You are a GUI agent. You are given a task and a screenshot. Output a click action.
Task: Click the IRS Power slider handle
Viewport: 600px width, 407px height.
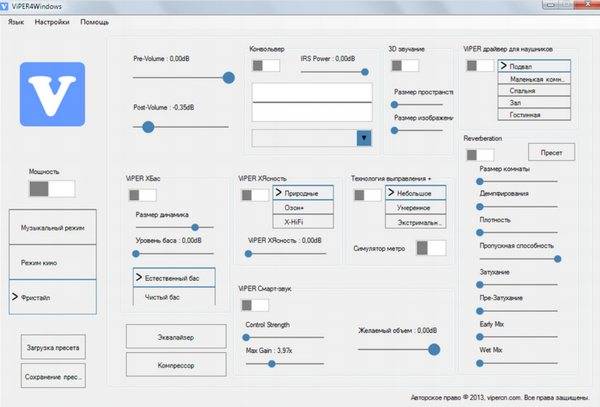click(365, 72)
